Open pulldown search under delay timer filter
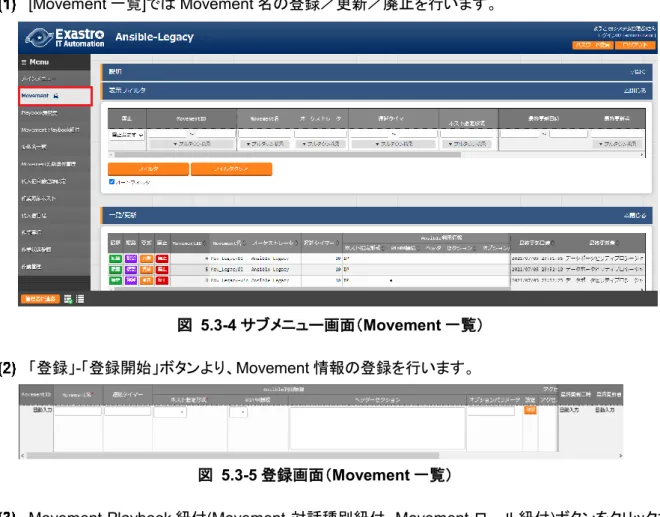The width and height of the screenshot is (660, 517). point(394,144)
